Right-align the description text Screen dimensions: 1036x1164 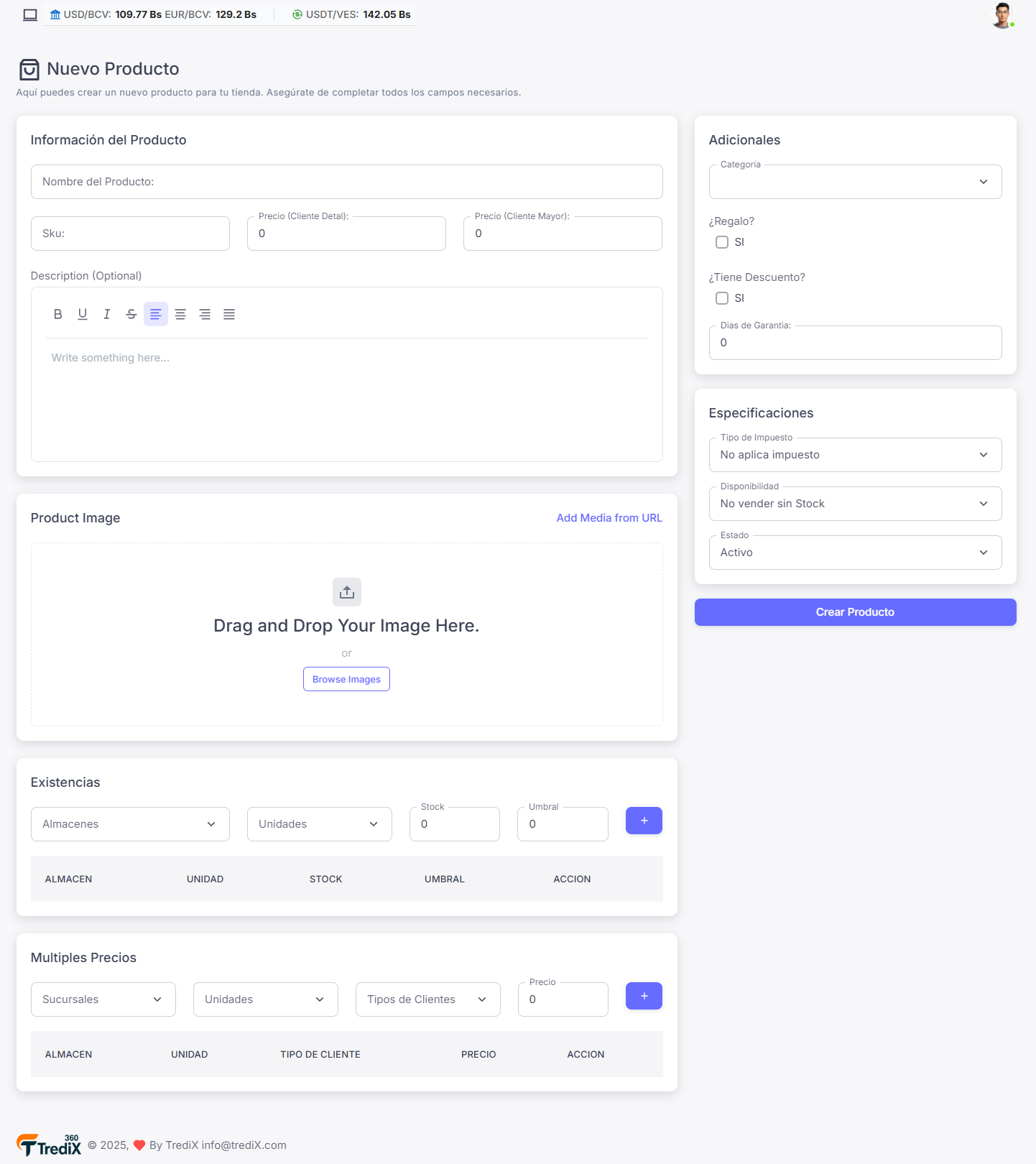point(205,314)
